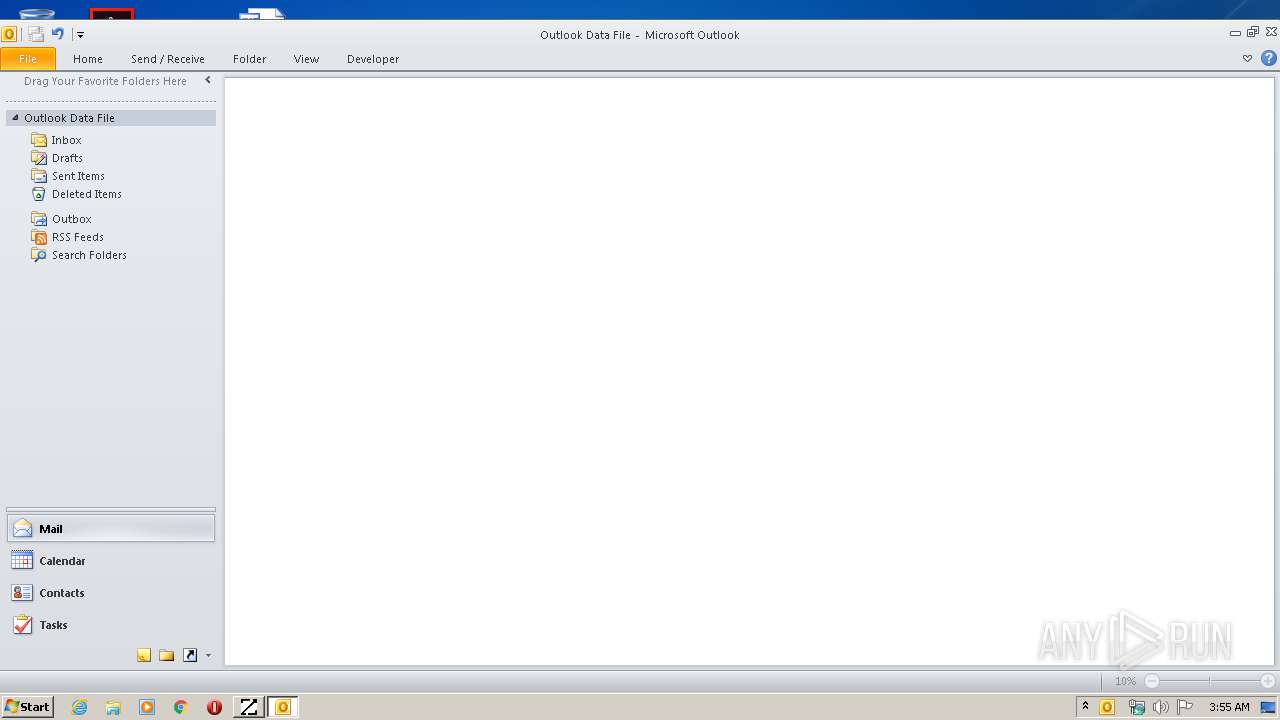This screenshot has width=1280, height=720.
Task: Open the Drafts folder
Action: pyautogui.click(x=67, y=158)
